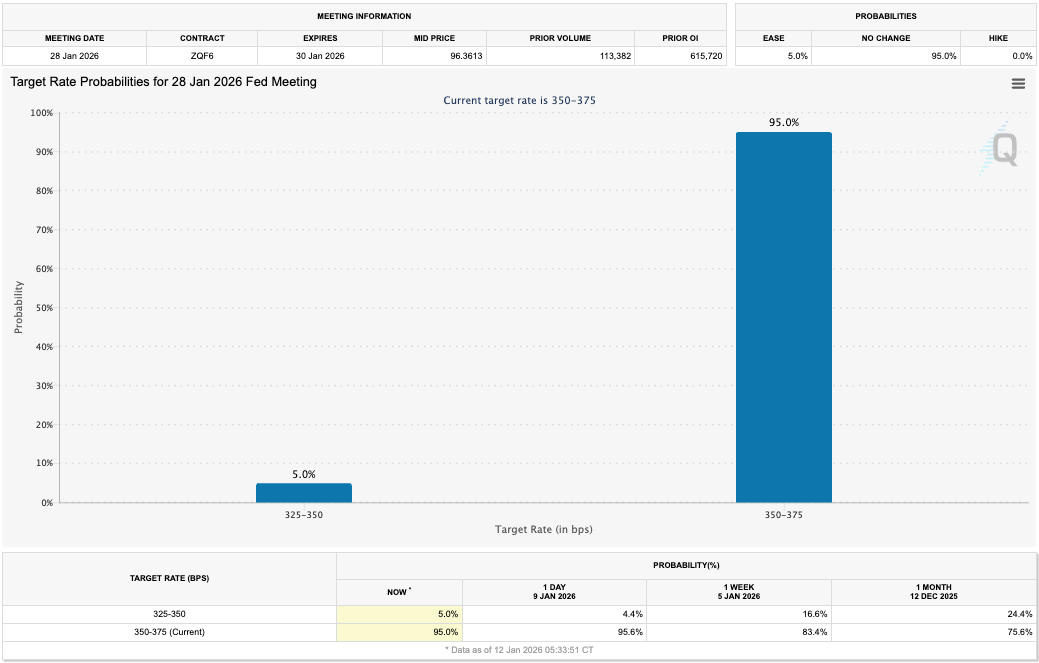Click the 1 WEEK 5 JAN 2026 header
Screen dimensions: 1039x663
pyautogui.click(x=738, y=592)
